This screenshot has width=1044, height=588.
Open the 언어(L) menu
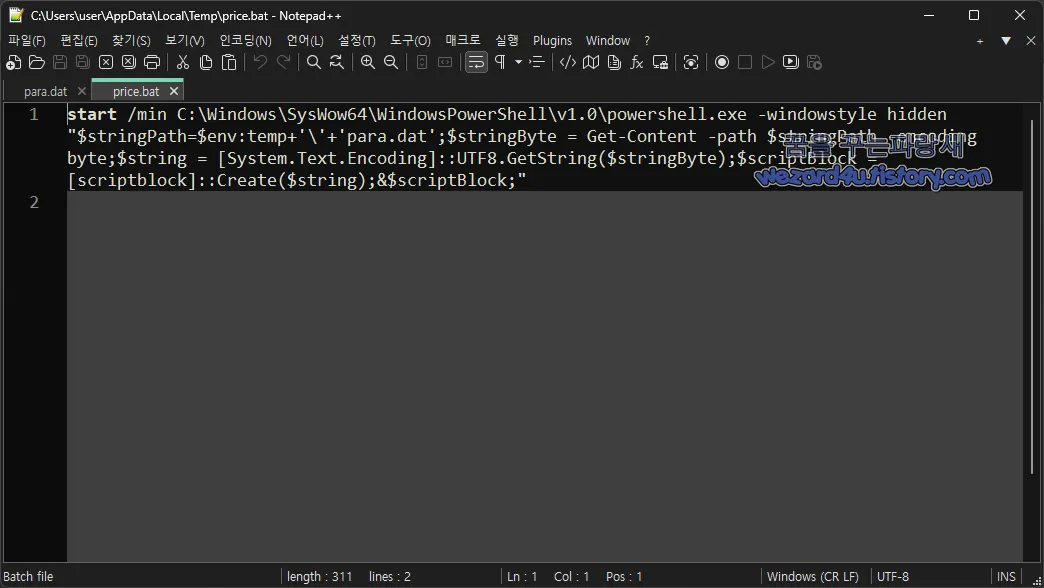[x=305, y=41]
